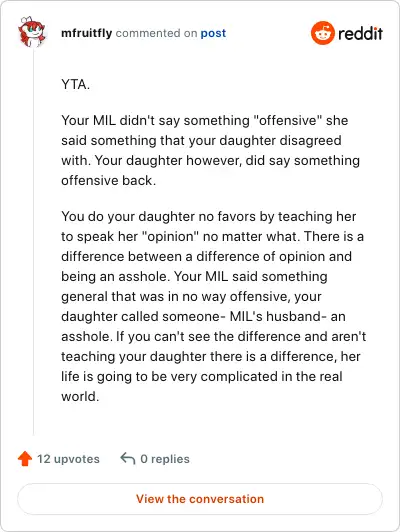Click the Reddit Snoo logo icon
Screen dimensions: 400x532
tap(323, 33)
